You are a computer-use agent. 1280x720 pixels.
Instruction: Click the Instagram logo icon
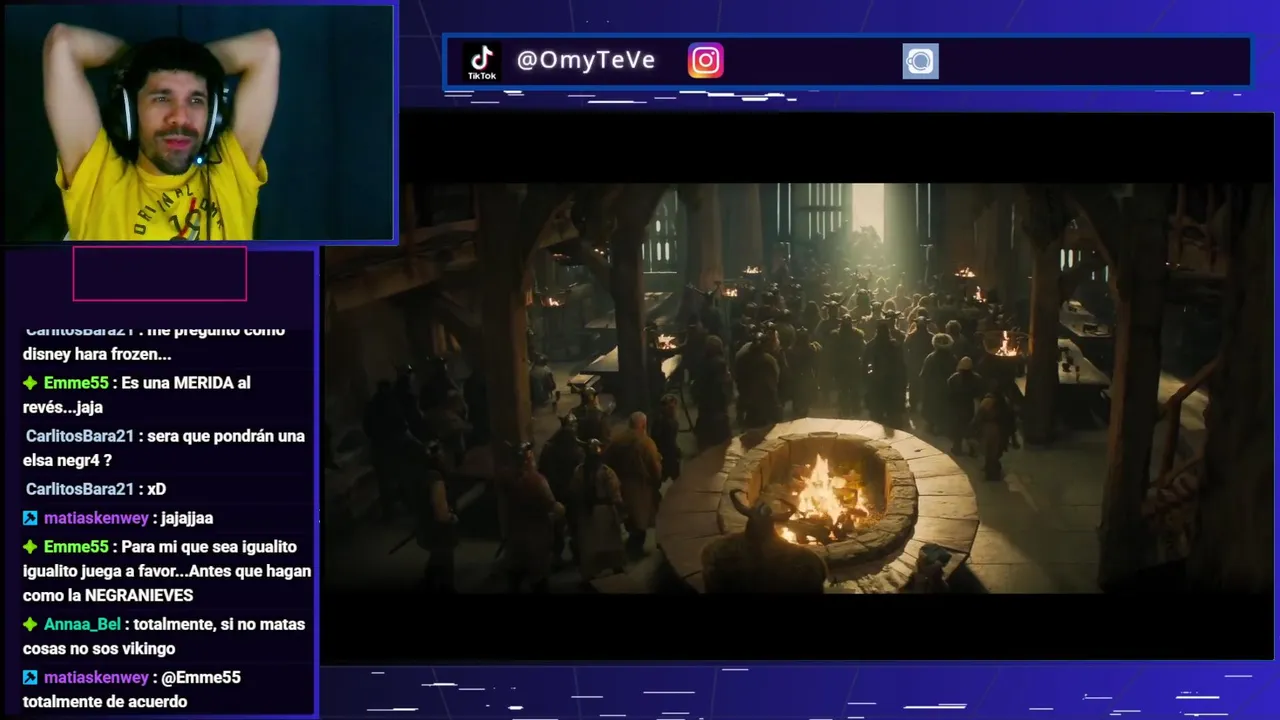705,61
